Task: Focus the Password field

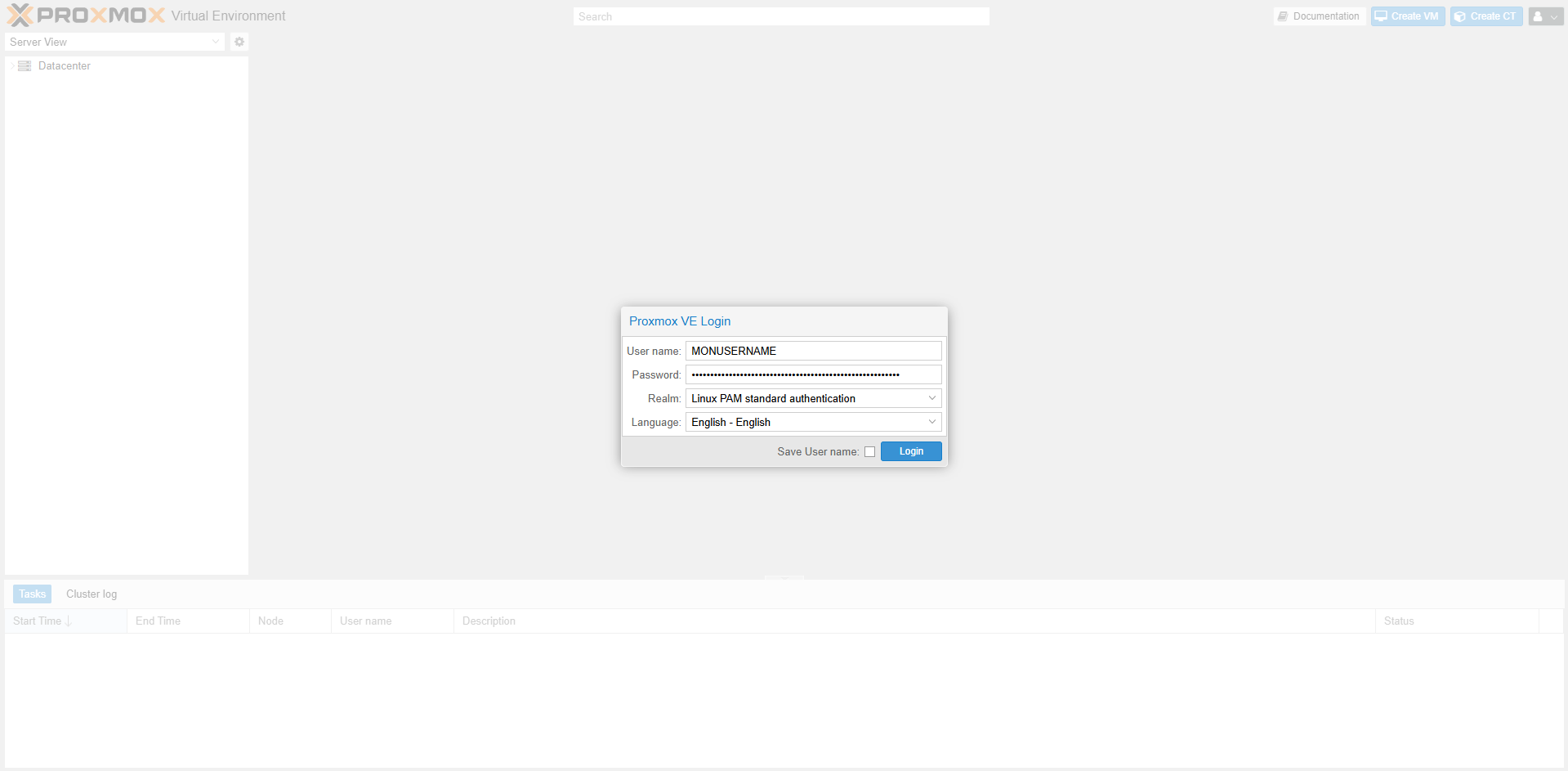Action: [x=813, y=374]
